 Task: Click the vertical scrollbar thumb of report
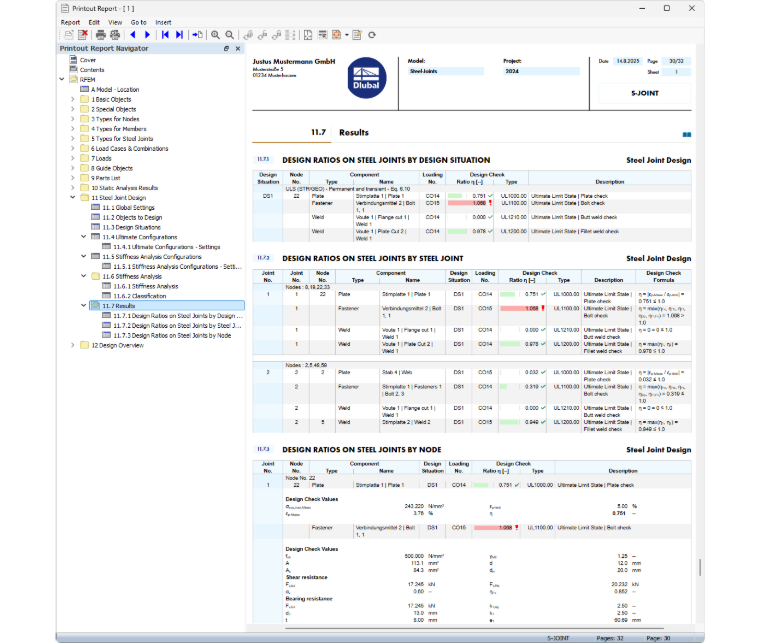click(x=700, y=567)
